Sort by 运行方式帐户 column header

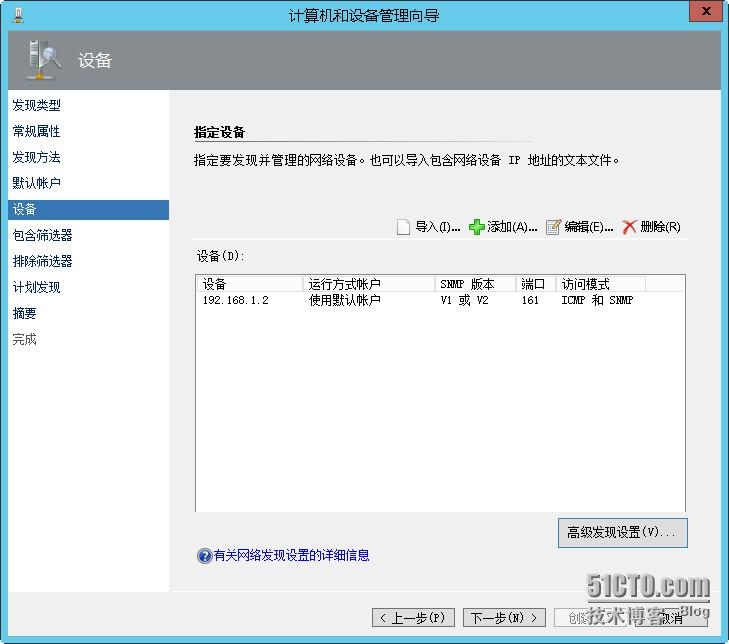(x=369, y=284)
